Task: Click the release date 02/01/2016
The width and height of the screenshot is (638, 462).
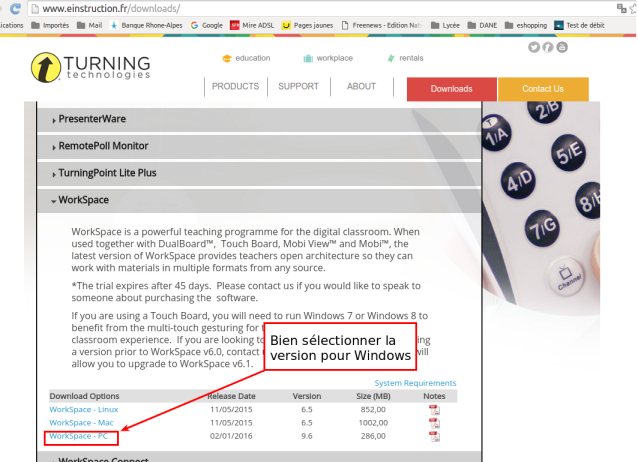Action: [231, 436]
